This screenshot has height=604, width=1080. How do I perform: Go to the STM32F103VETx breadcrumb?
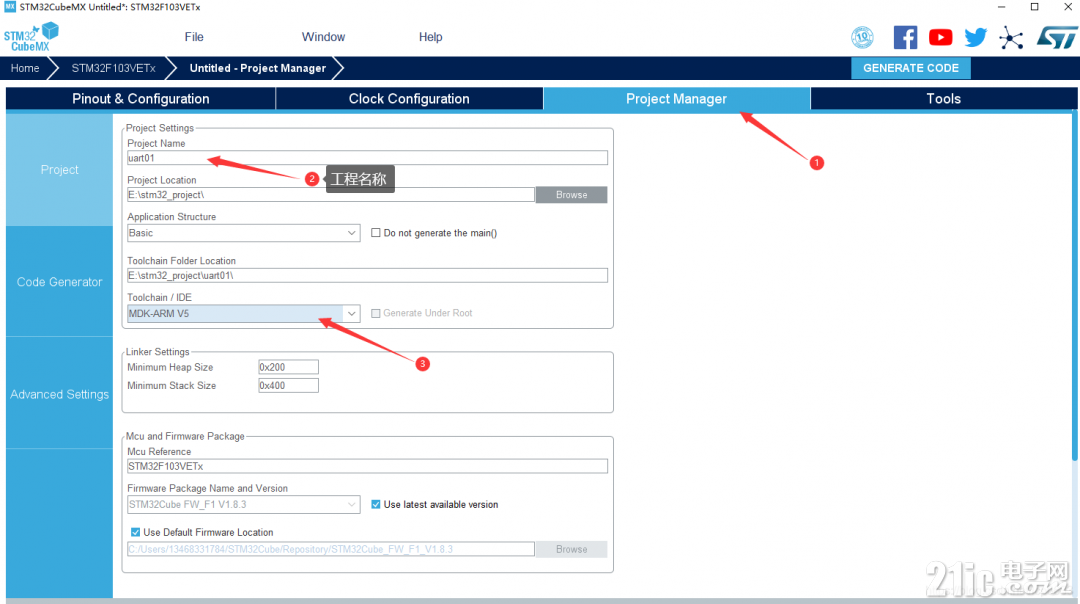(x=114, y=68)
